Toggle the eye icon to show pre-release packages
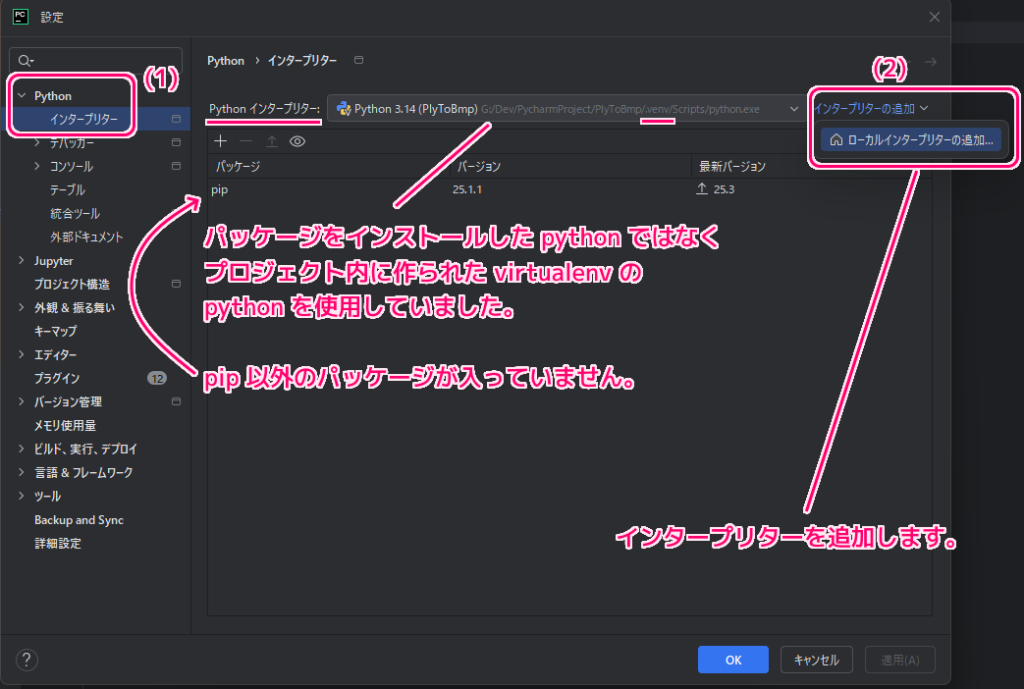 pyautogui.click(x=297, y=141)
